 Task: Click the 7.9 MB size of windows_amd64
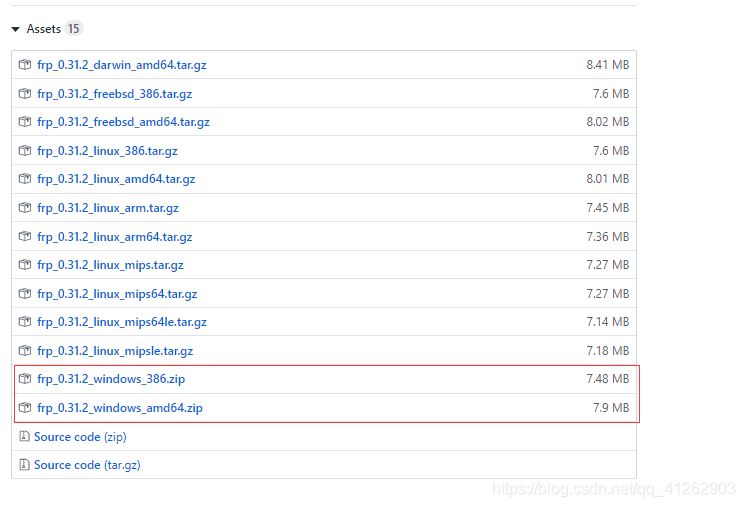(611, 408)
